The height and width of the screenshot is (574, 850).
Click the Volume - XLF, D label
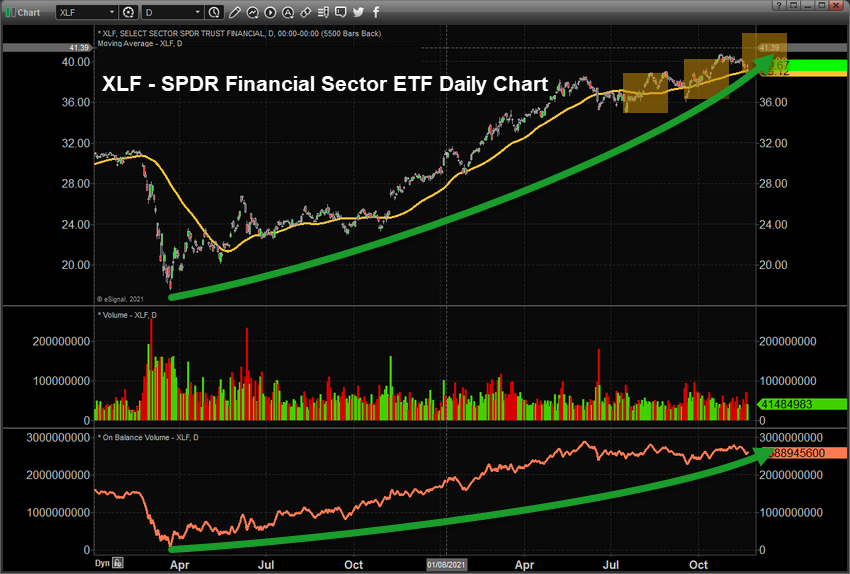[127, 315]
